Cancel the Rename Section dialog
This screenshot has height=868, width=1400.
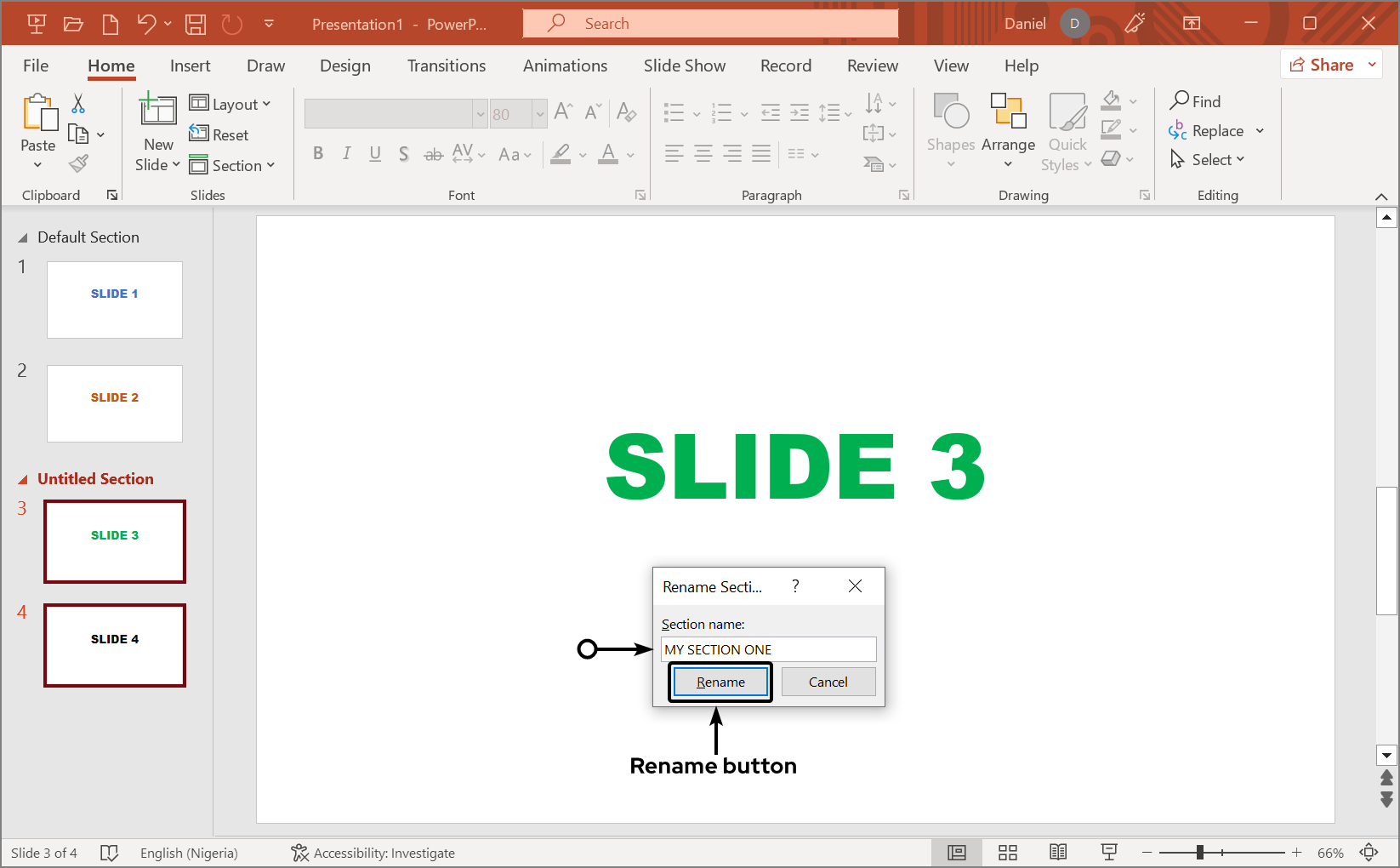tap(828, 681)
